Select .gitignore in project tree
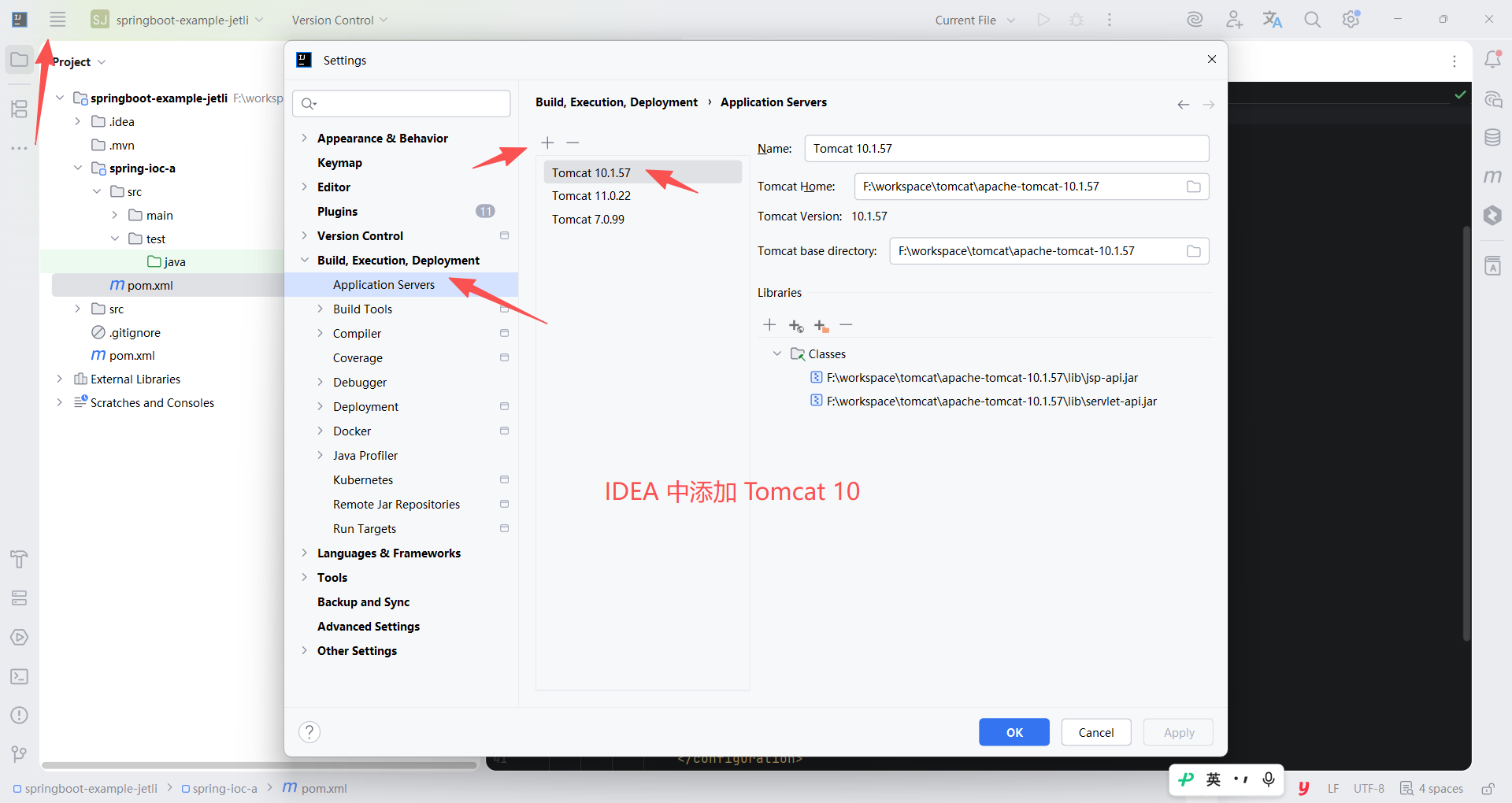This screenshot has width=1512, height=803. pos(126,333)
